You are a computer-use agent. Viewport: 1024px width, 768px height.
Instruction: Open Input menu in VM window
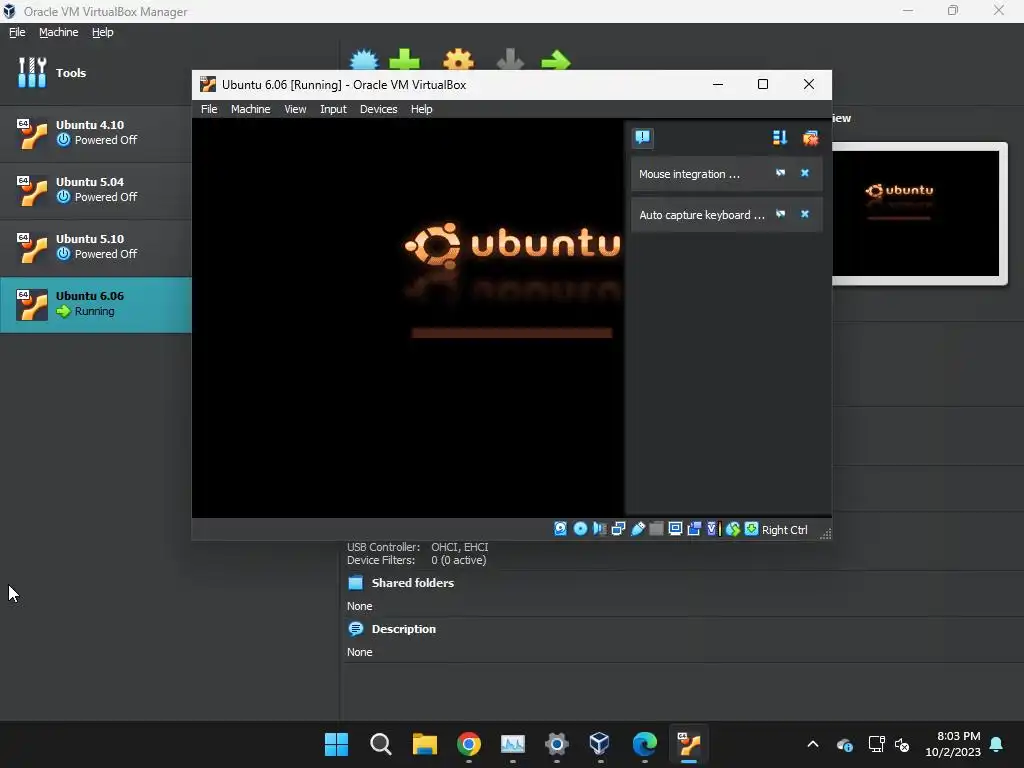(333, 109)
